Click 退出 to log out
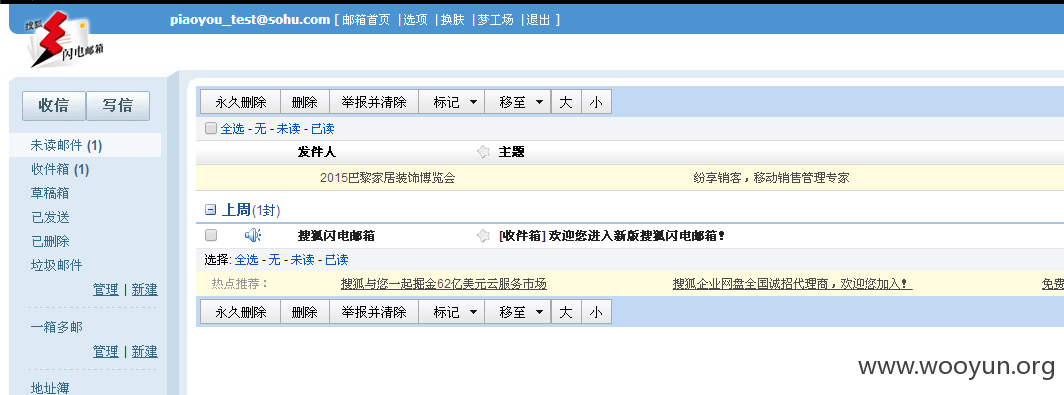The image size is (1064, 395). [538, 20]
